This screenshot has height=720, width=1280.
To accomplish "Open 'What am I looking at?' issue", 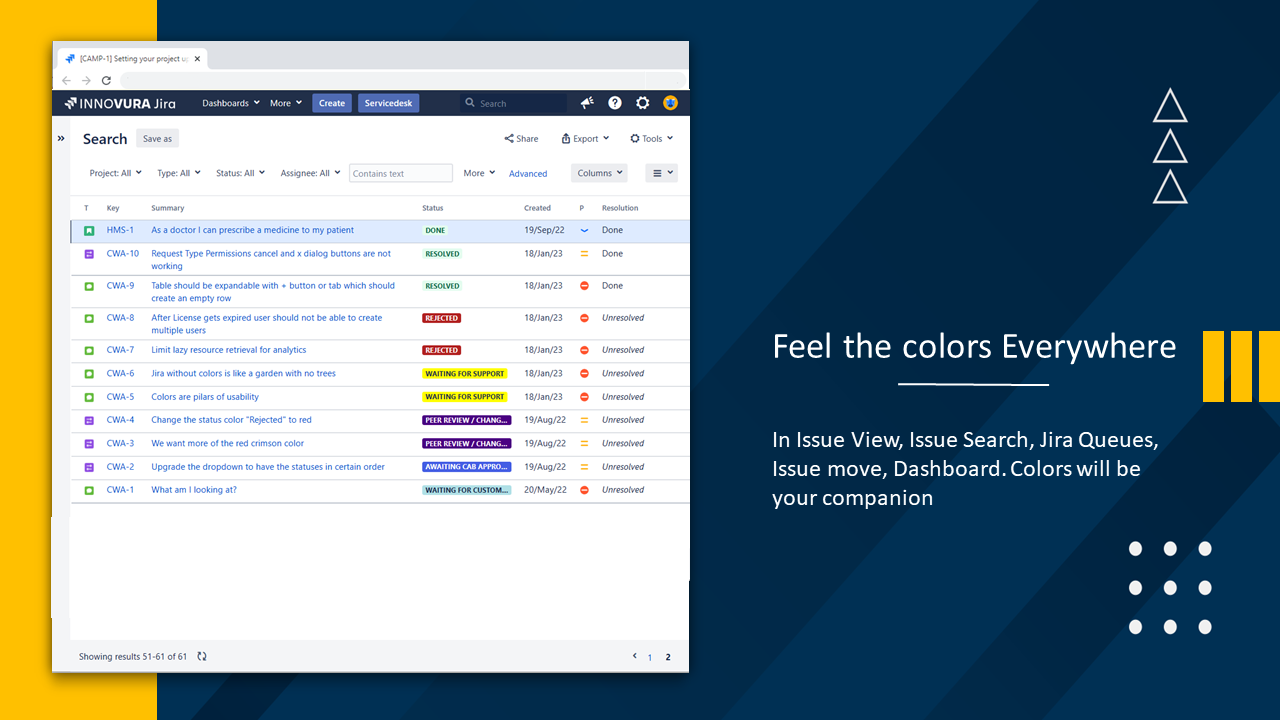I will pyautogui.click(x=194, y=490).
